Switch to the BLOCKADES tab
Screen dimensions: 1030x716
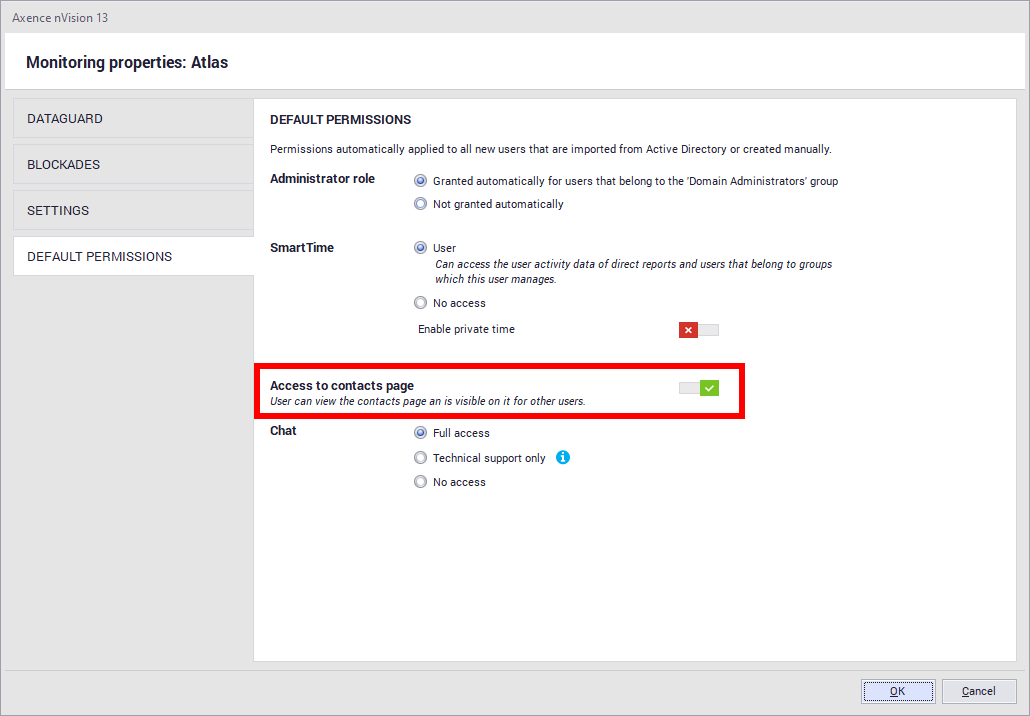[133, 165]
